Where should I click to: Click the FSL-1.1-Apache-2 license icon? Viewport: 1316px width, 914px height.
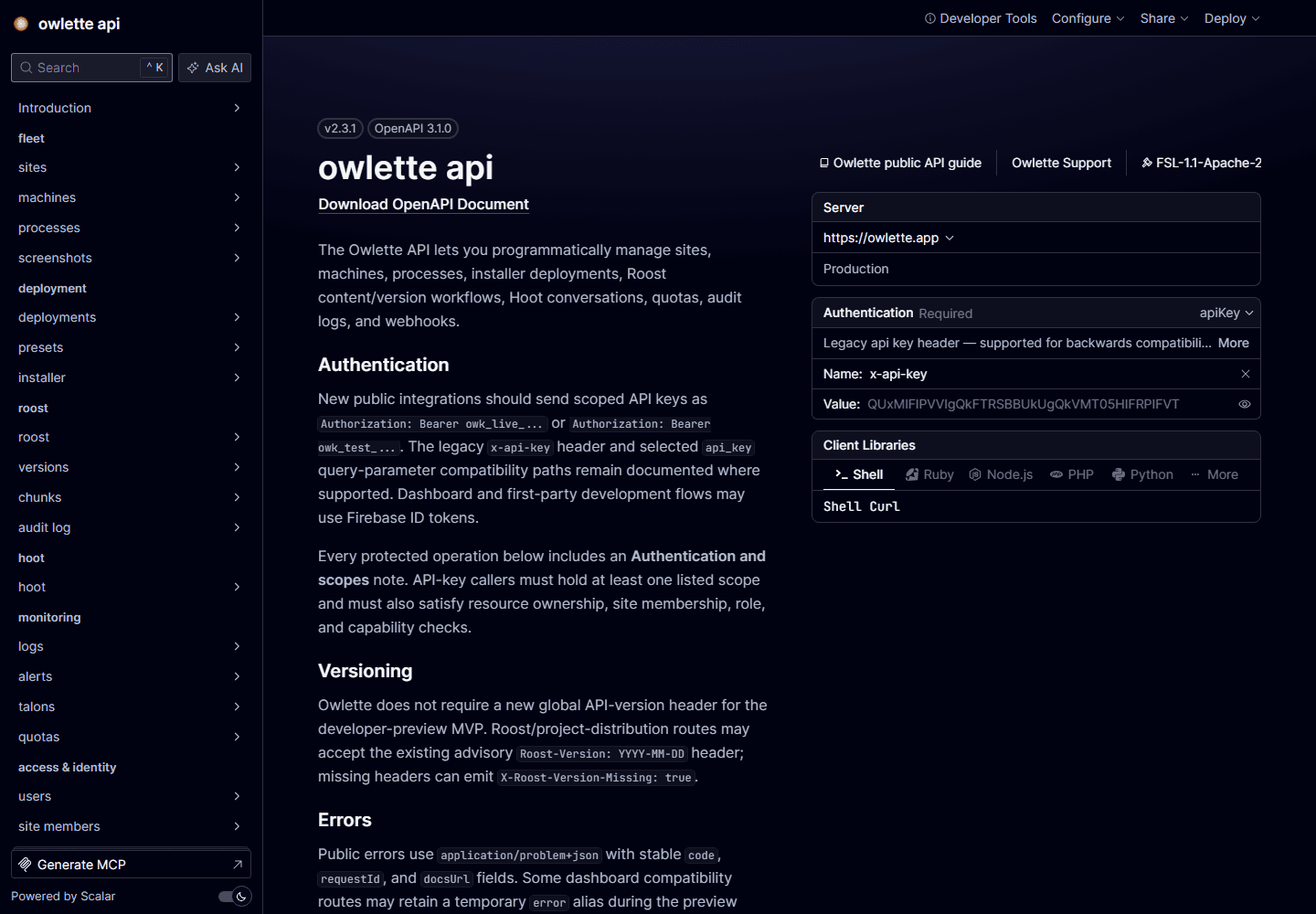click(x=1147, y=163)
